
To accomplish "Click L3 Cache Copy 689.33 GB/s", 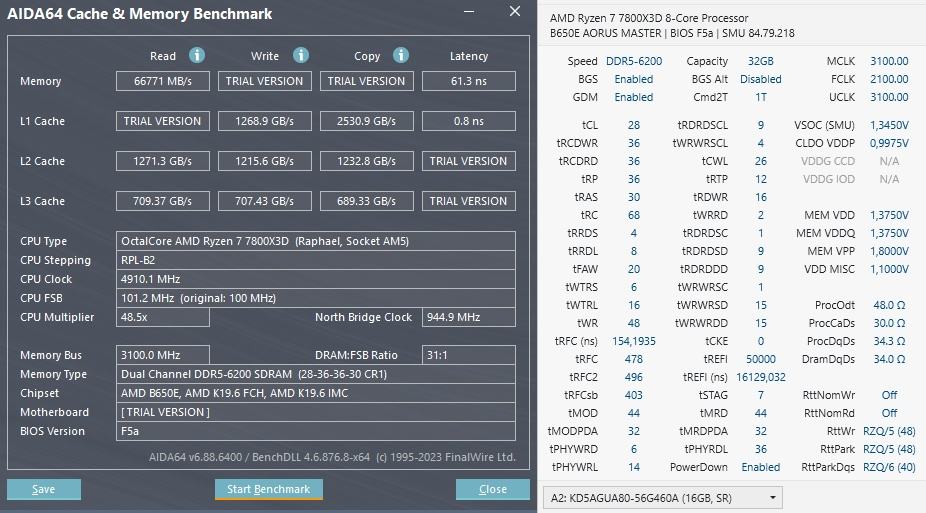I will point(367,201).
